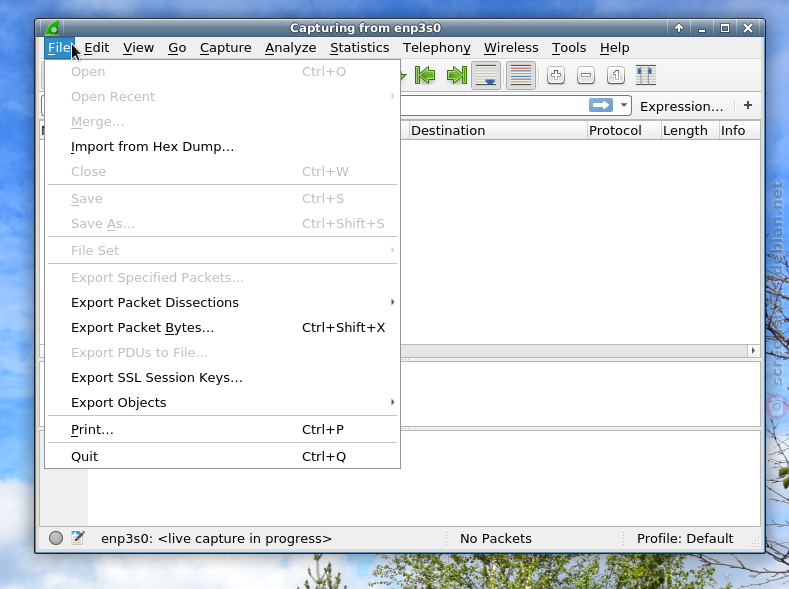Zoom in on packet text

pyautogui.click(x=556, y=75)
